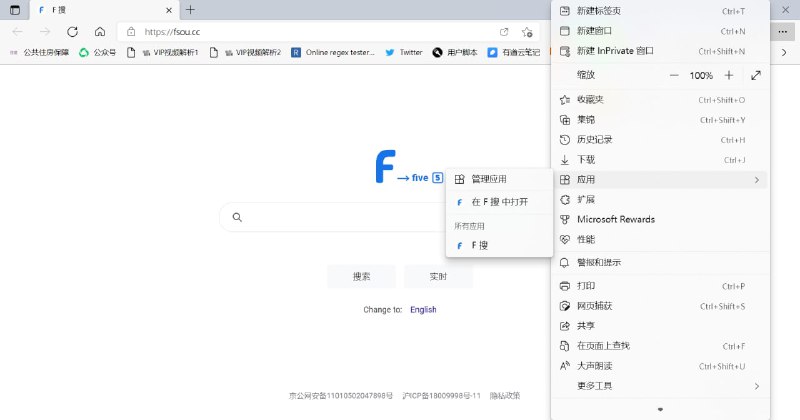Open a new tab with plus button
The width and height of the screenshot is (800, 420).
190,10
